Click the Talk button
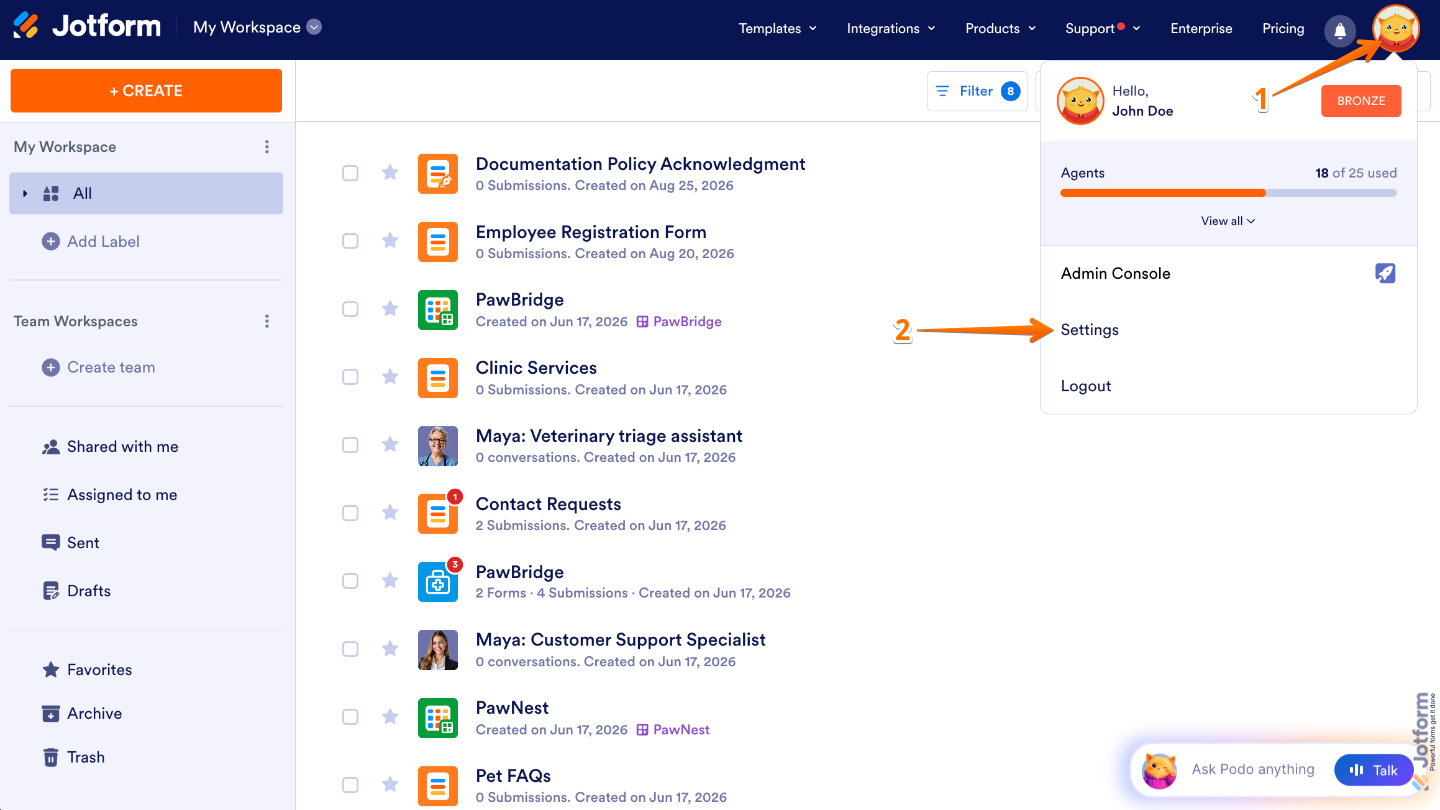The width and height of the screenshot is (1440, 810). click(x=1374, y=770)
